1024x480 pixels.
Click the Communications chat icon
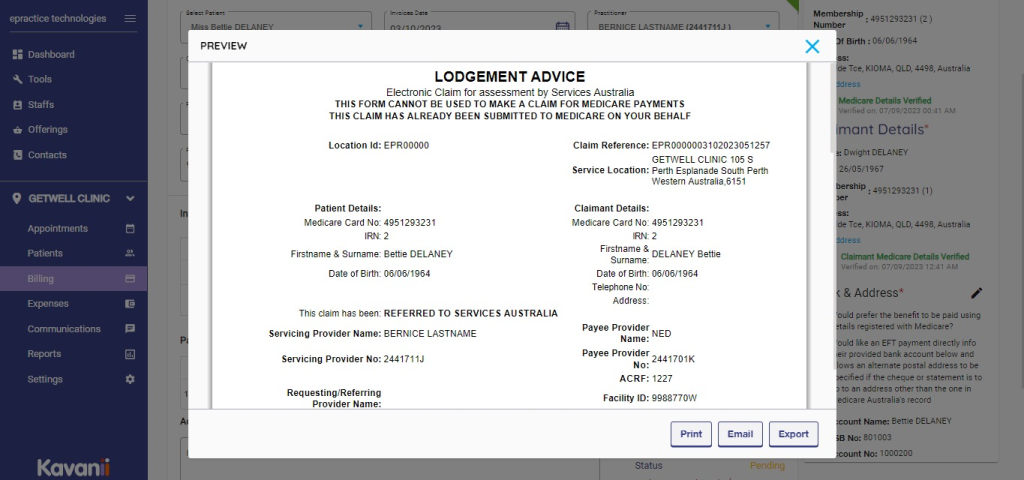click(x=129, y=329)
